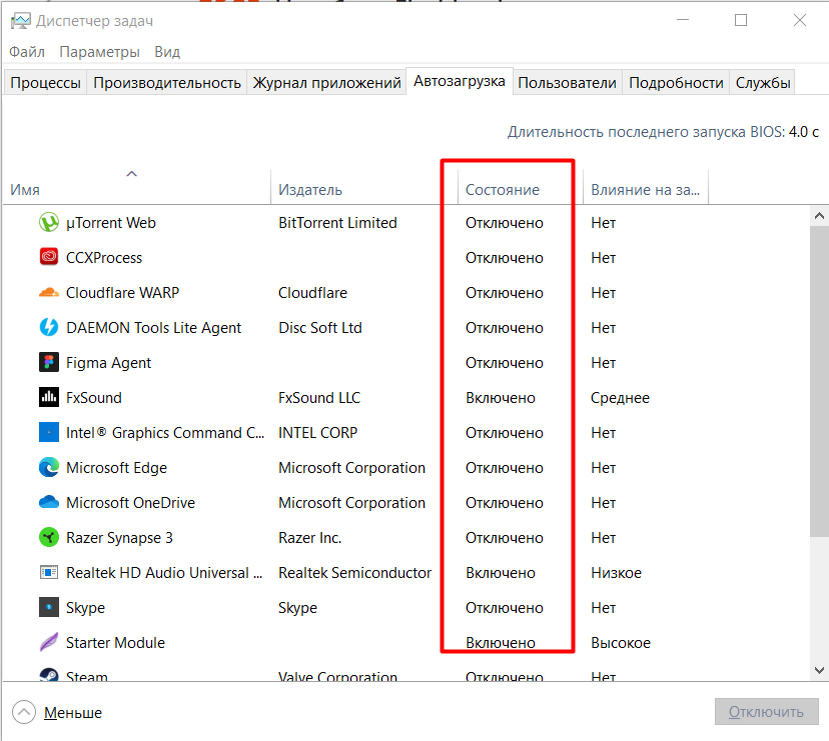Click the CCXProcess red icon
Image resolution: width=829 pixels, height=741 pixels.
49,257
